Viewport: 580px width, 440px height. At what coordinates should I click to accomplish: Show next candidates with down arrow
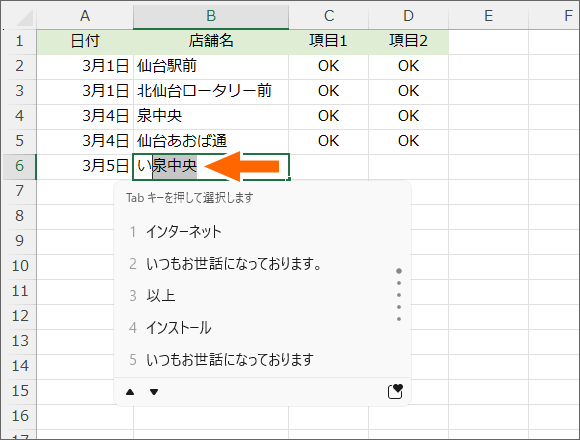154,392
